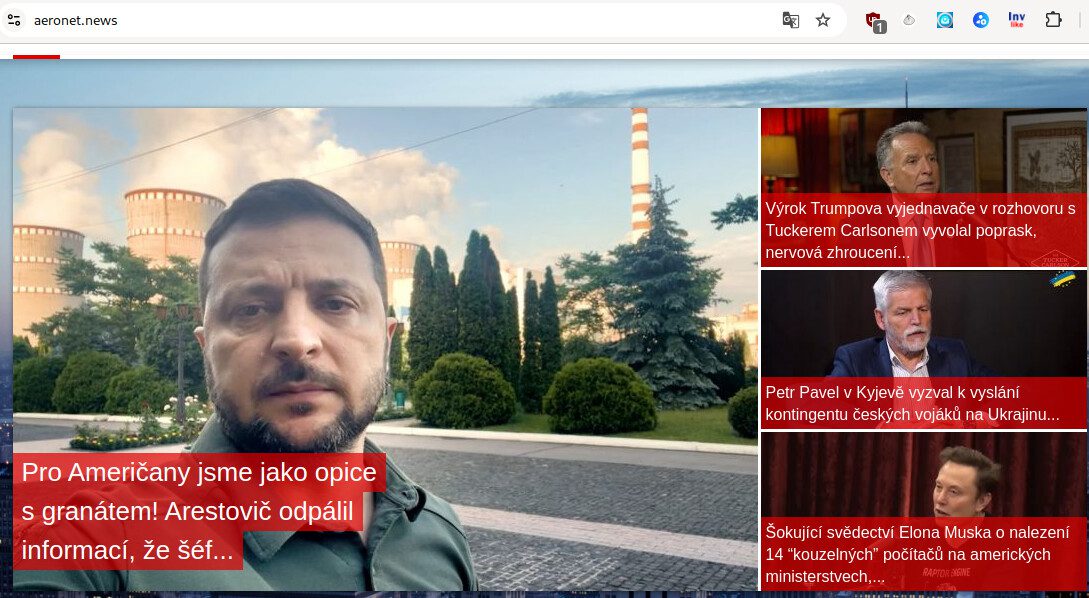The image size is (1089, 598).
Task: Click the gray dome-shaped extension icon
Action: (909, 20)
